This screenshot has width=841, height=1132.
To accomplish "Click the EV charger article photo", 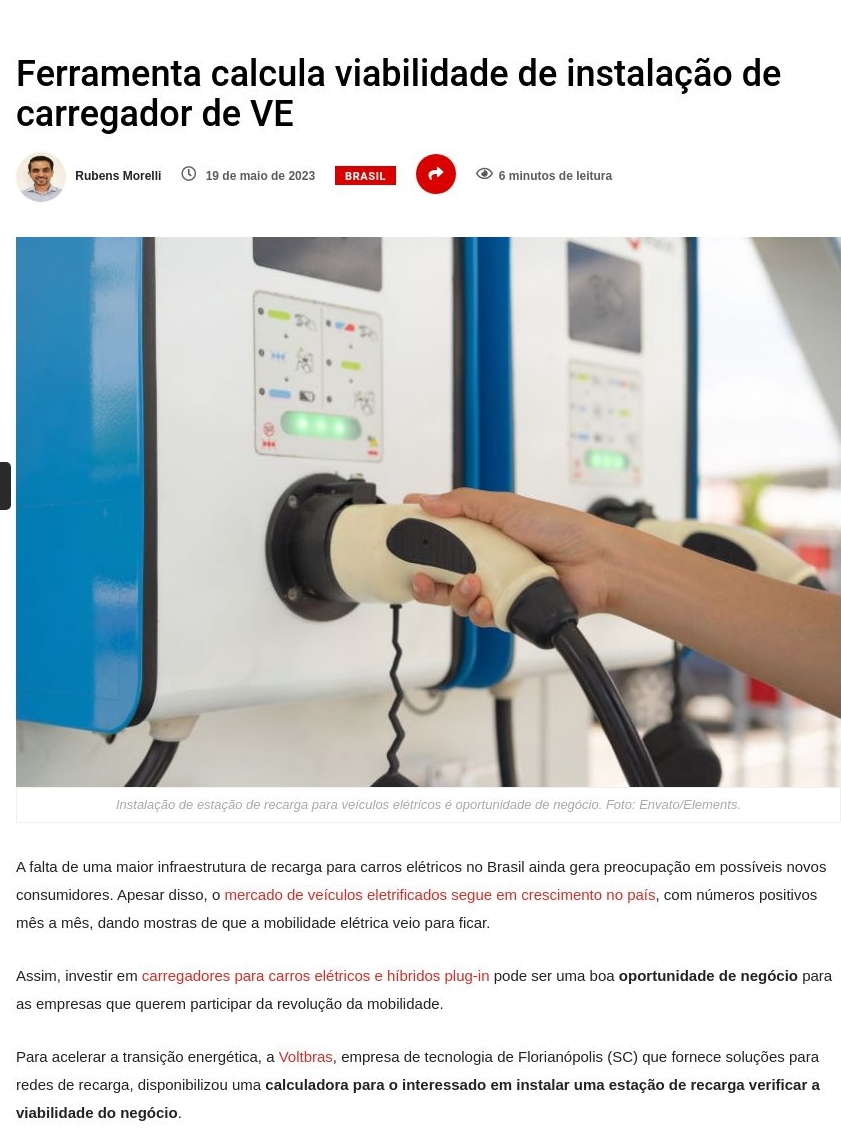I will (x=428, y=512).
